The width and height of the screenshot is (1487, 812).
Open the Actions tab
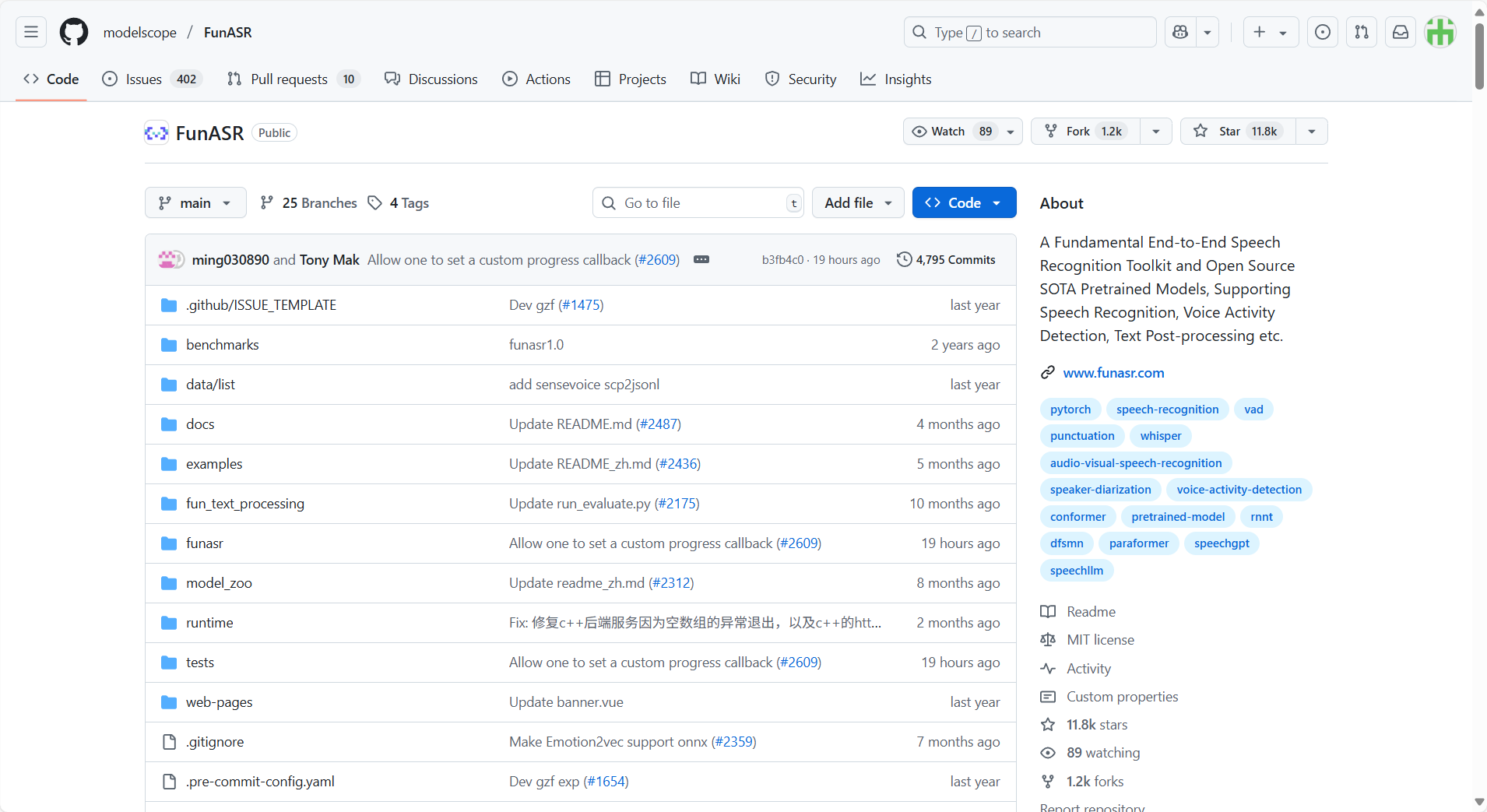point(536,79)
